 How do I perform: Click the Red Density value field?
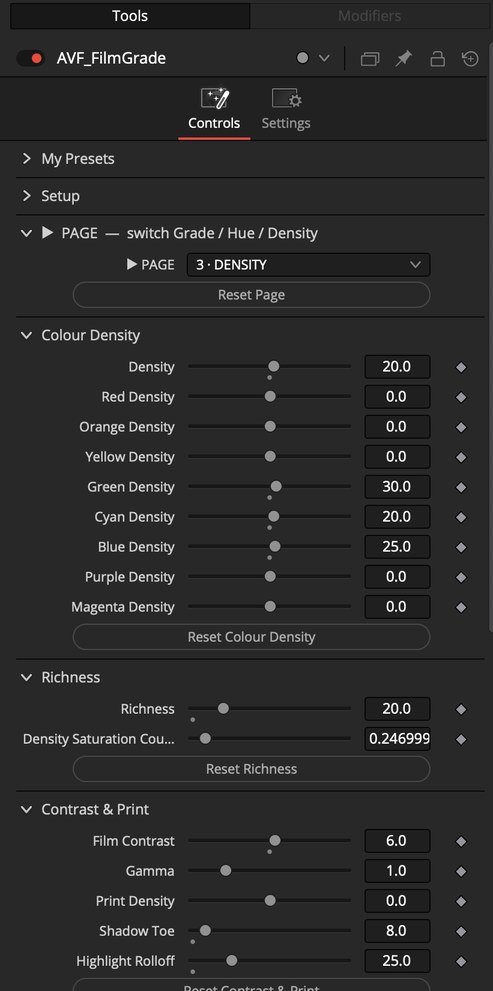(x=397, y=397)
